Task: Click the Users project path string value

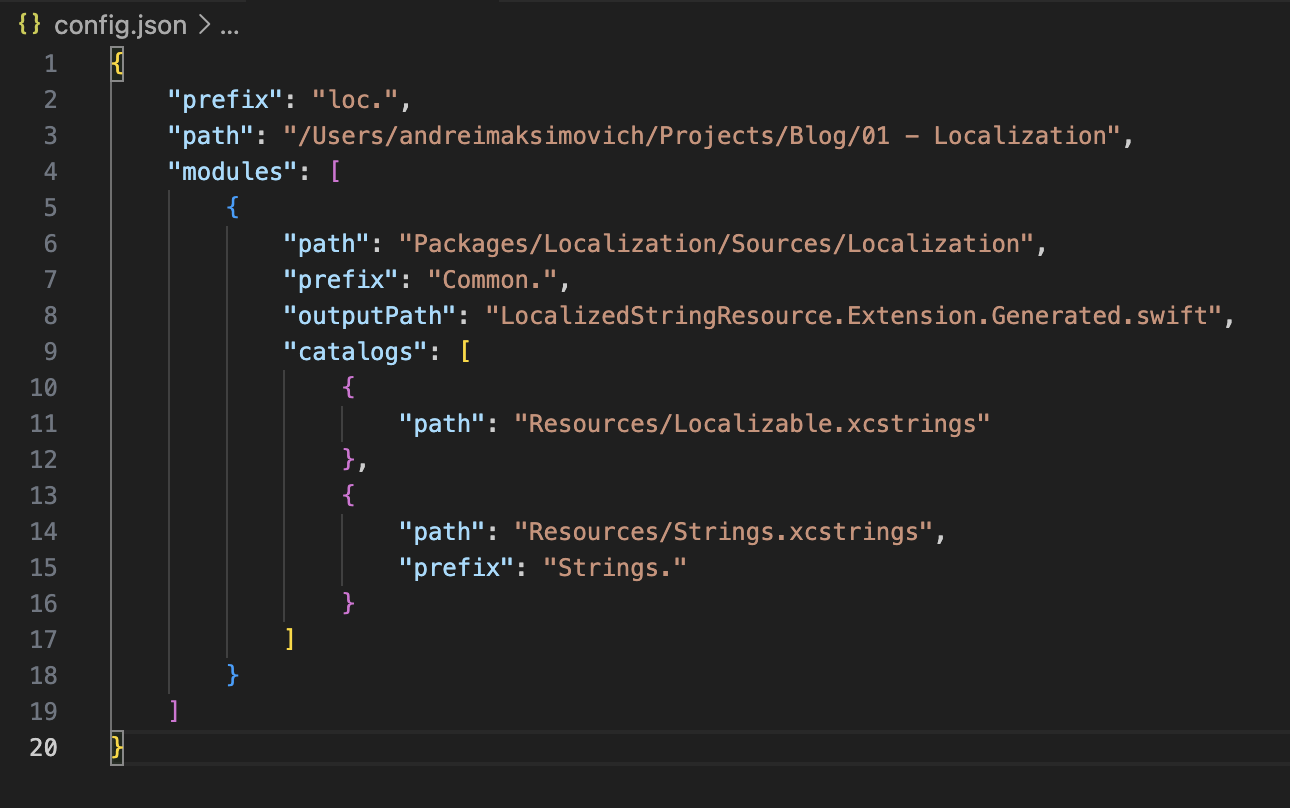Action: tap(700, 135)
